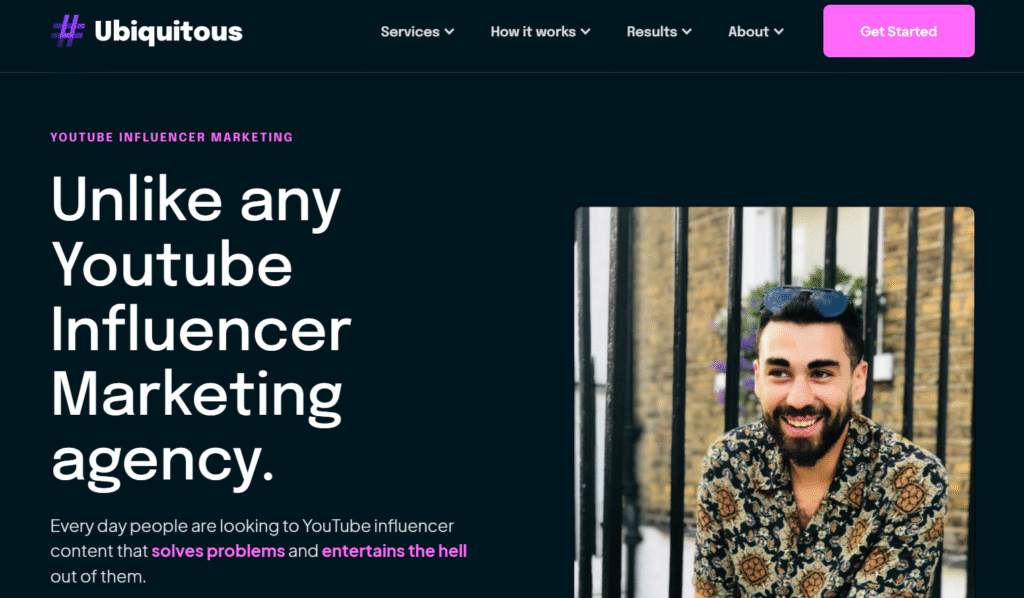Screen dimensions: 1024x598
Task: Click the 'Unlike any' headline line
Action: pyautogui.click(x=196, y=199)
